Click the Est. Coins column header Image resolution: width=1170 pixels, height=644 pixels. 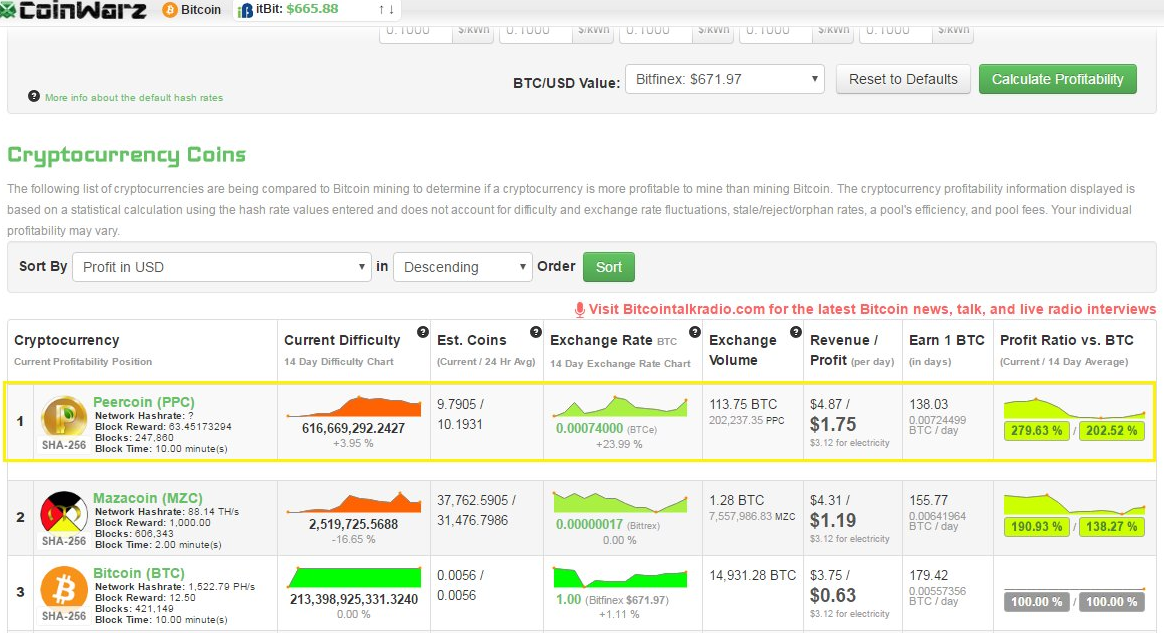point(472,340)
